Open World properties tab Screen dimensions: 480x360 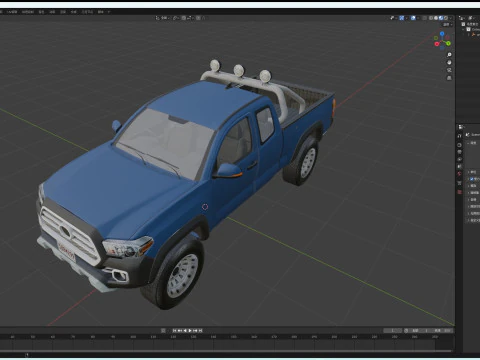click(x=459, y=174)
